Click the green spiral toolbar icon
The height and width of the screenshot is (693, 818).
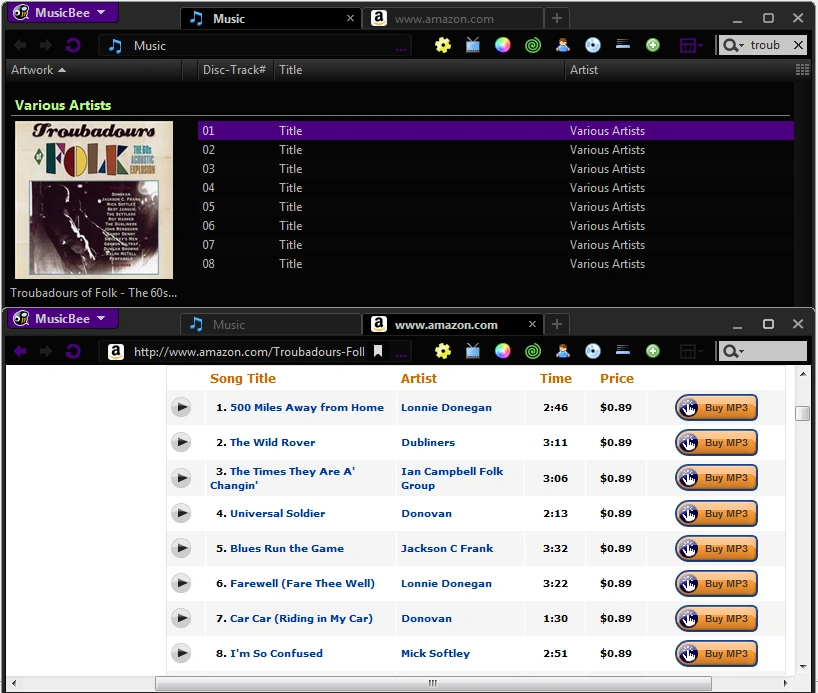point(533,45)
